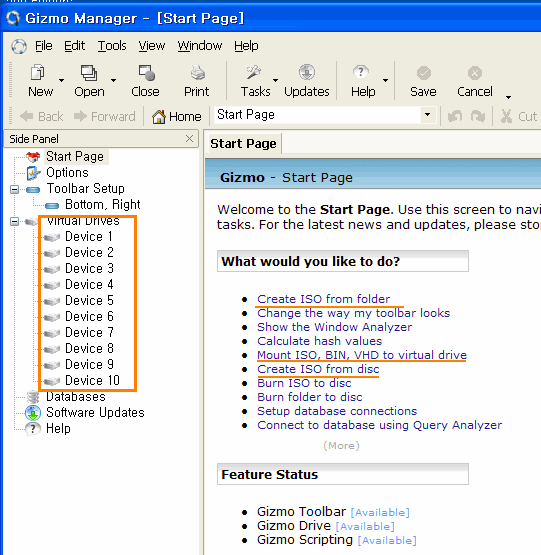
Task: Click the New toolbar icon
Action: coord(38,73)
